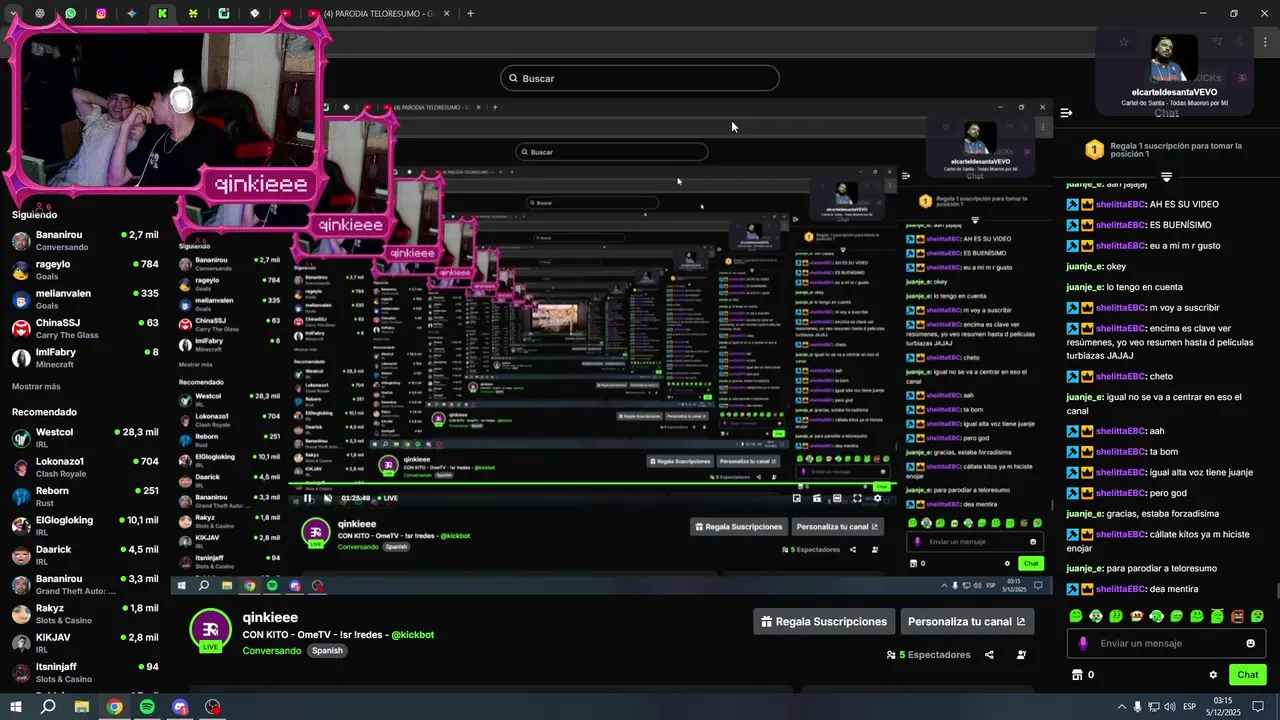The width and height of the screenshot is (1280, 720).
Task: Open the chat settings gear icon
Action: 1213,675
